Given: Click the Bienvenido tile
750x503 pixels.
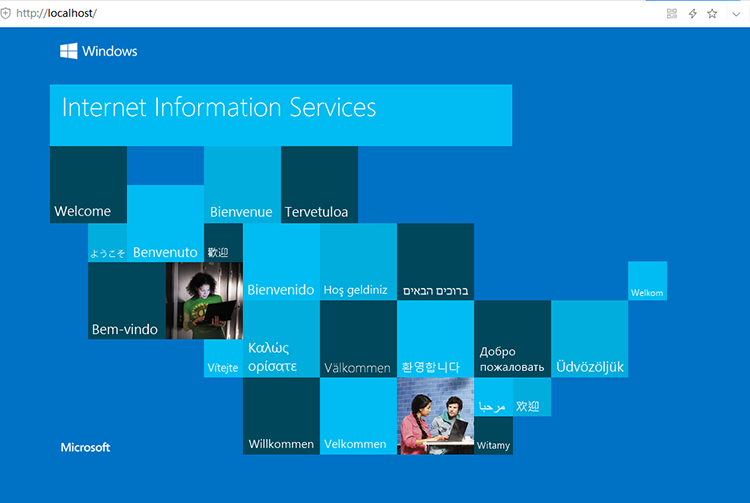Looking at the screenshot, I should click(x=281, y=262).
